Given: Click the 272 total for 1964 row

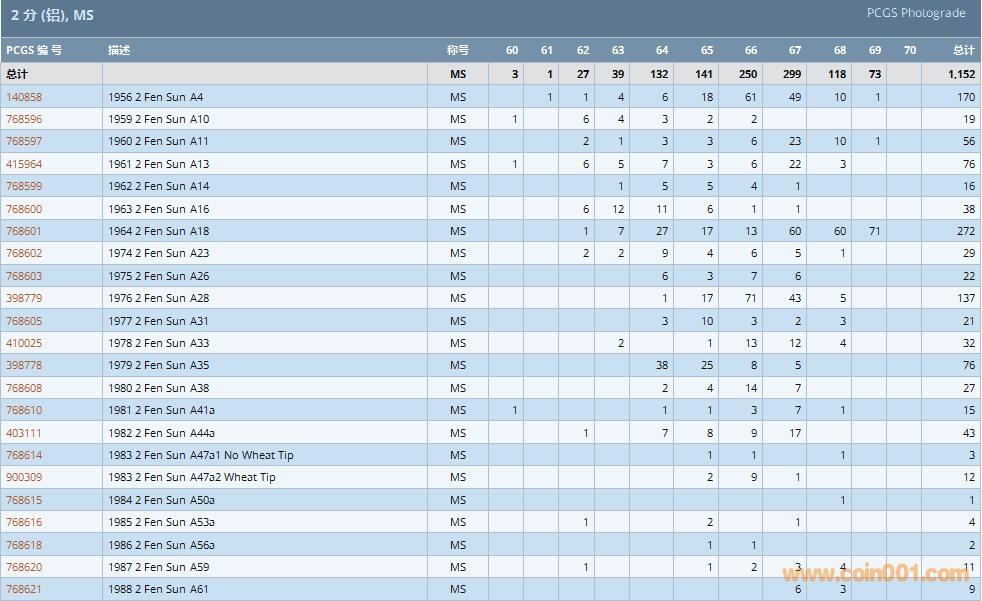Looking at the screenshot, I should coord(965,231).
